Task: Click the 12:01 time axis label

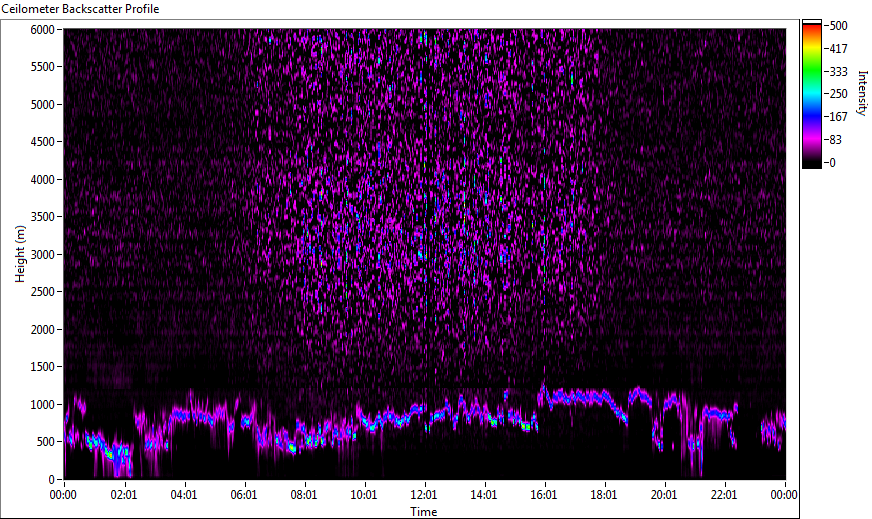Action: tap(424, 495)
